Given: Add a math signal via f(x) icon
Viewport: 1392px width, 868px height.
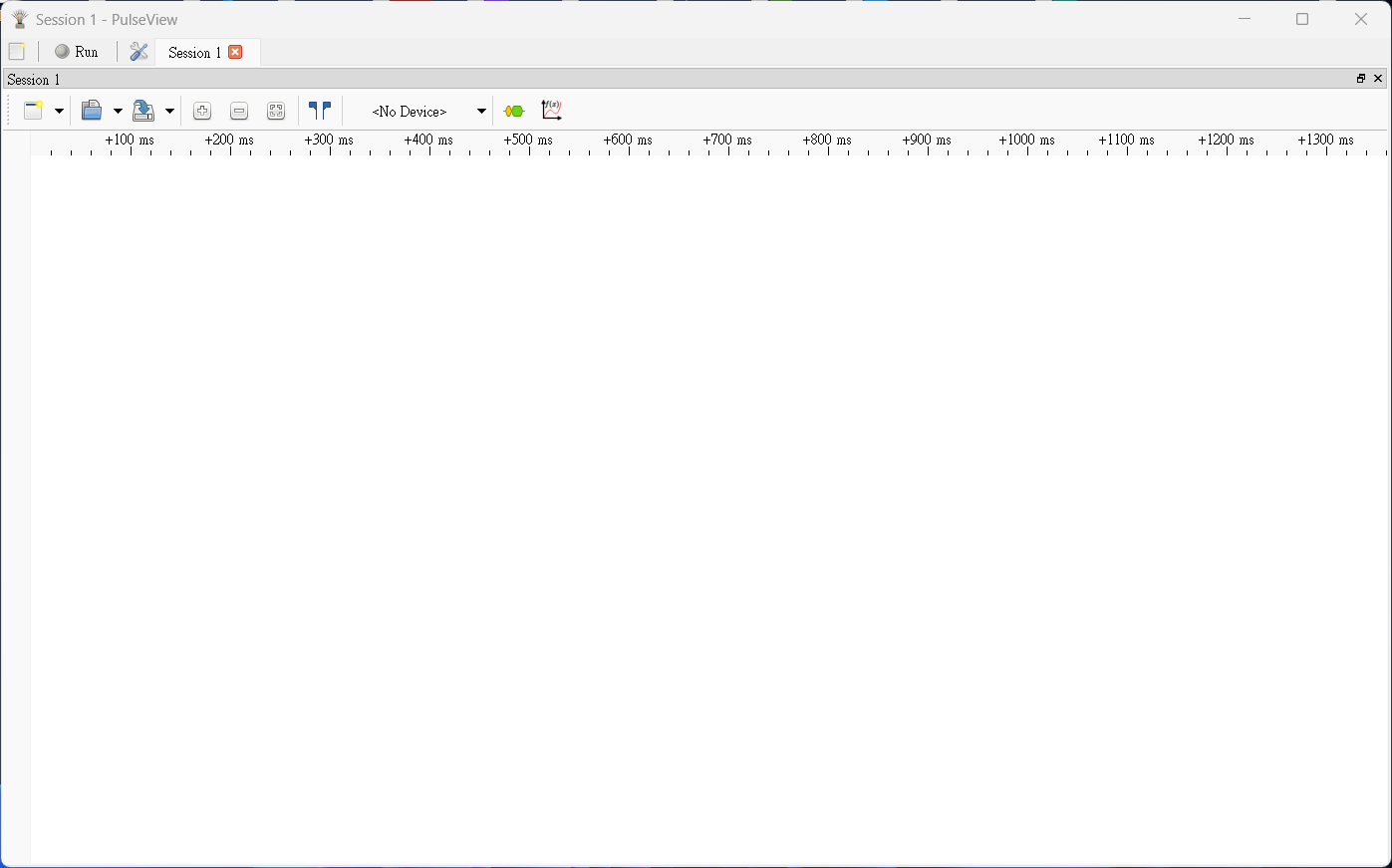Looking at the screenshot, I should (x=552, y=111).
